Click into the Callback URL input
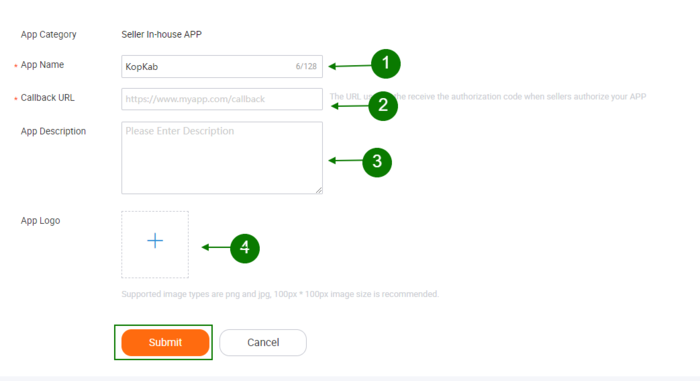 click(x=222, y=99)
